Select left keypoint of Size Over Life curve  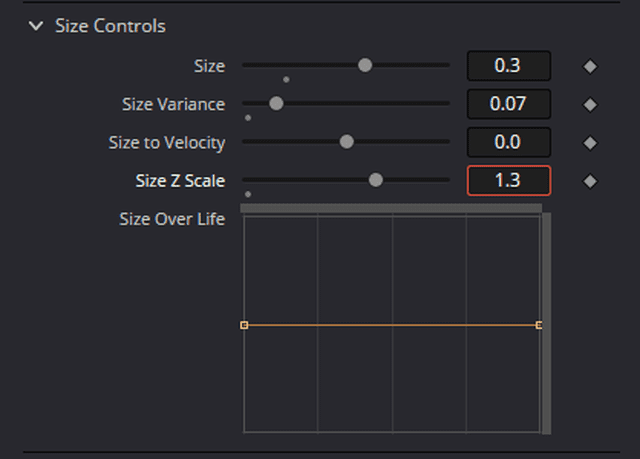pyautogui.click(x=244, y=325)
